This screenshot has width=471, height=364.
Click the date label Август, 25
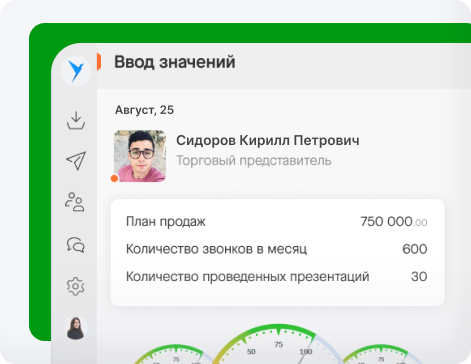coord(144,110)
